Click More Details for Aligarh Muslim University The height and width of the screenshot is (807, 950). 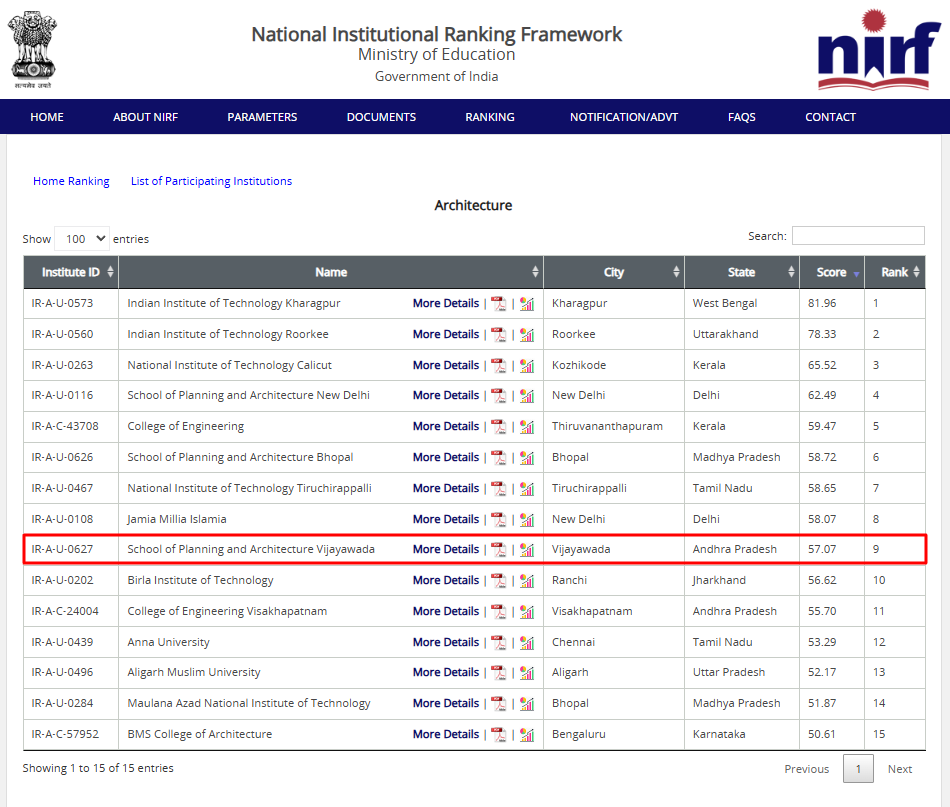point(446,672)
